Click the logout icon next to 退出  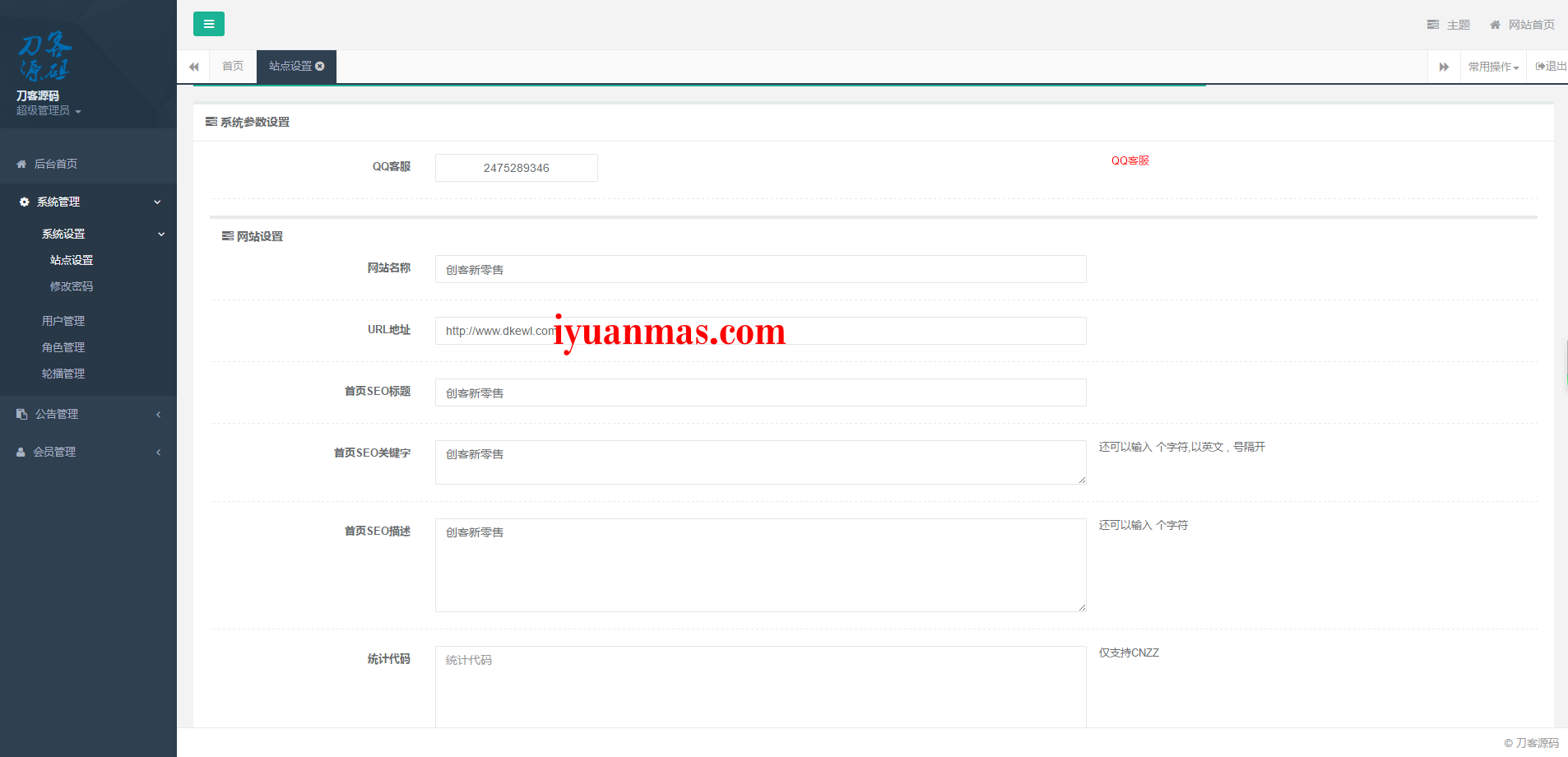1540,66
